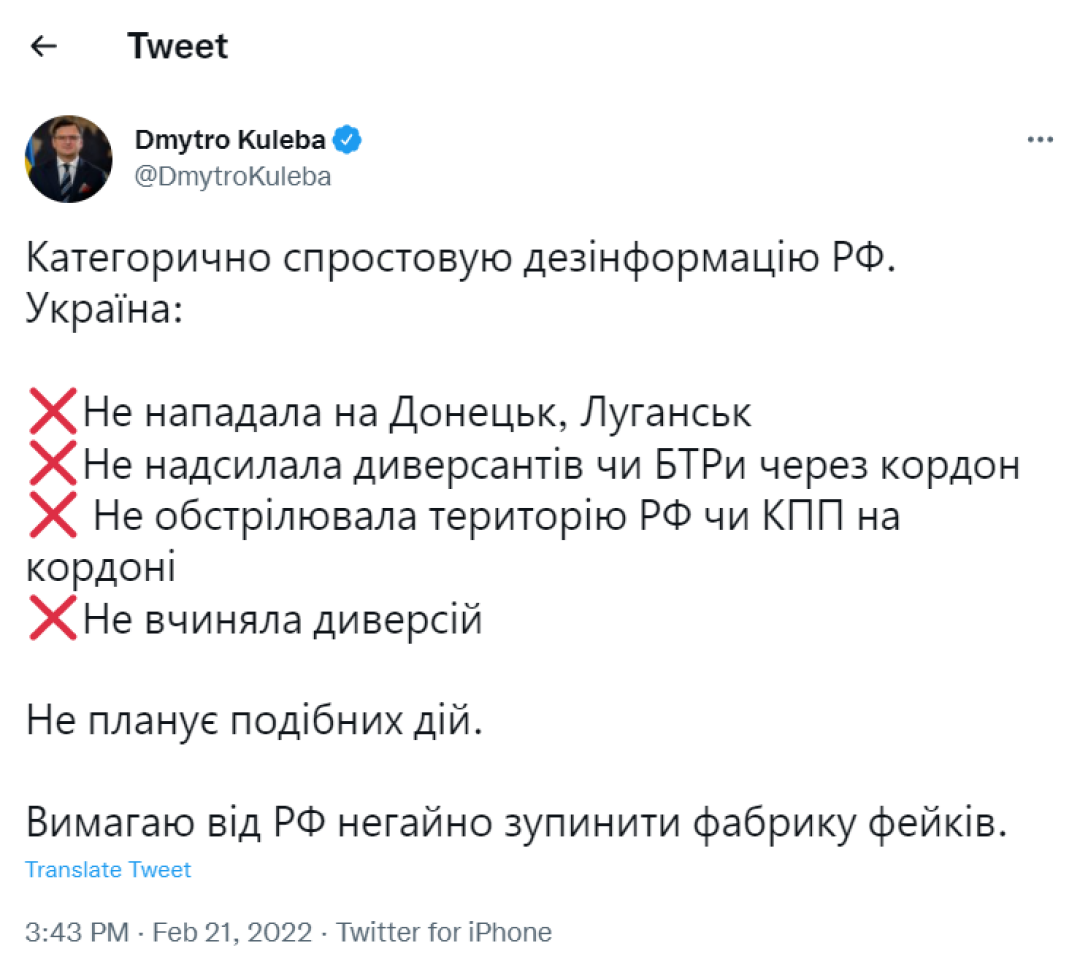Viewport: 1088px width, 978px height.
Task: Click Translate Tweet
Action: click(x=108, y=870)
